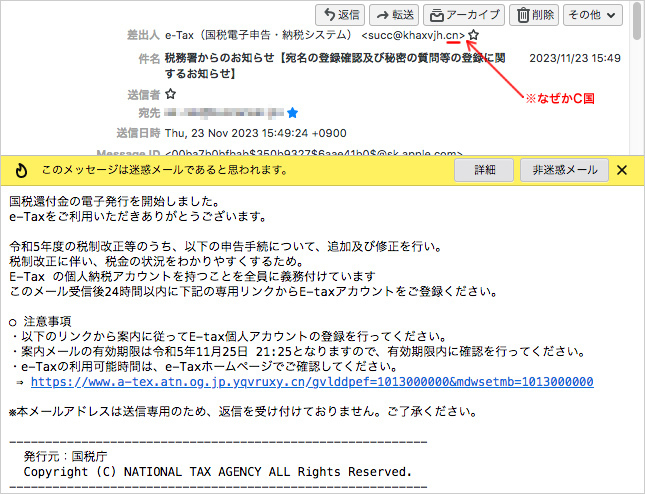Viewport: 645px width, 494px height.
Task: Click blue star beside recipient address
Action: (x=292, y=112)
